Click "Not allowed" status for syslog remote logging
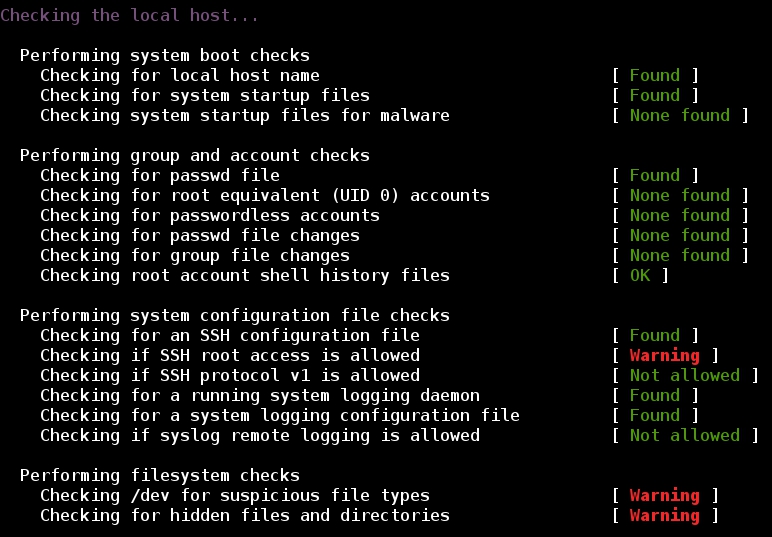The width and height of the screenshot is (772, 537). point(684,435)
